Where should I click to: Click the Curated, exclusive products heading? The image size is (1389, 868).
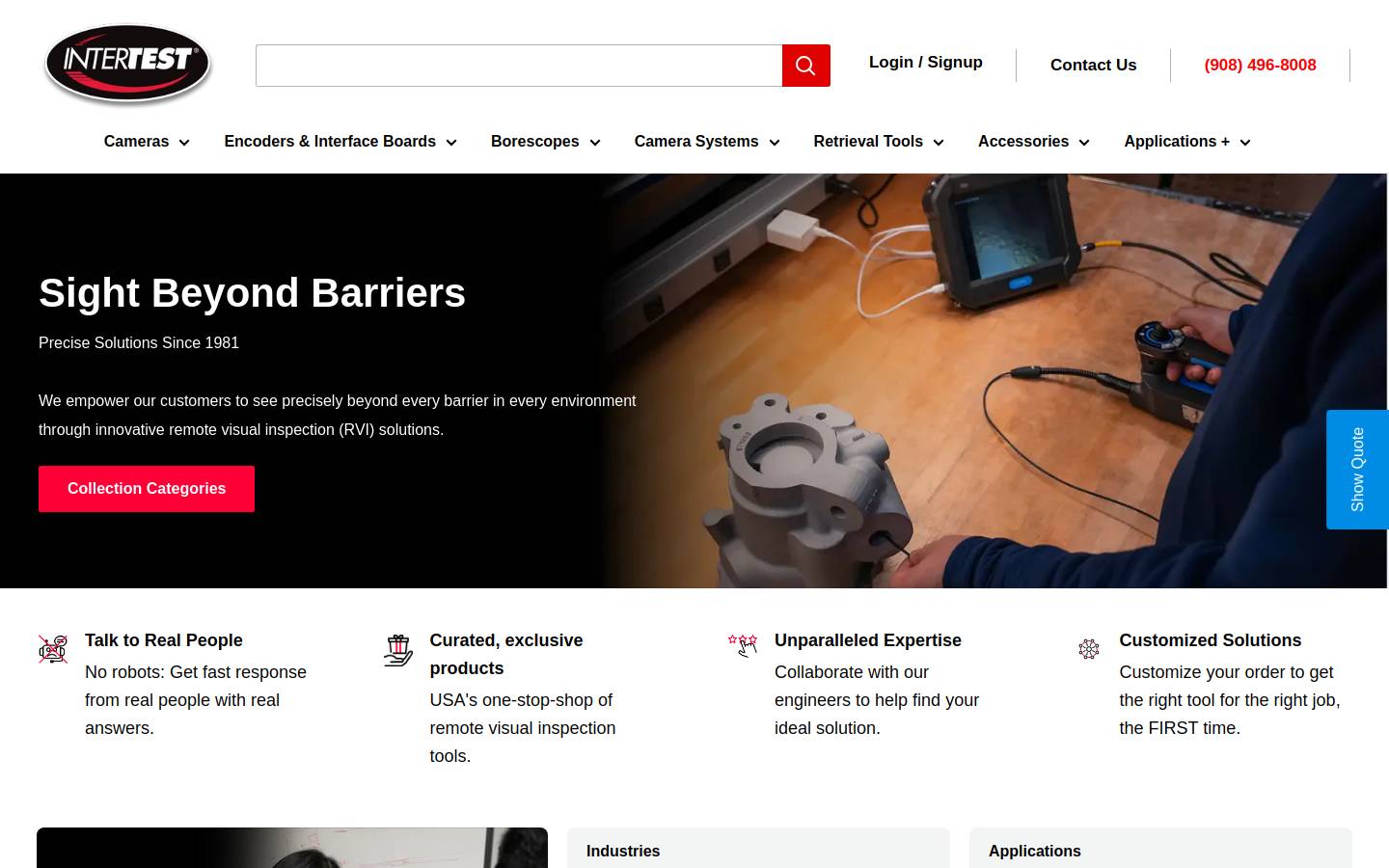506,654
